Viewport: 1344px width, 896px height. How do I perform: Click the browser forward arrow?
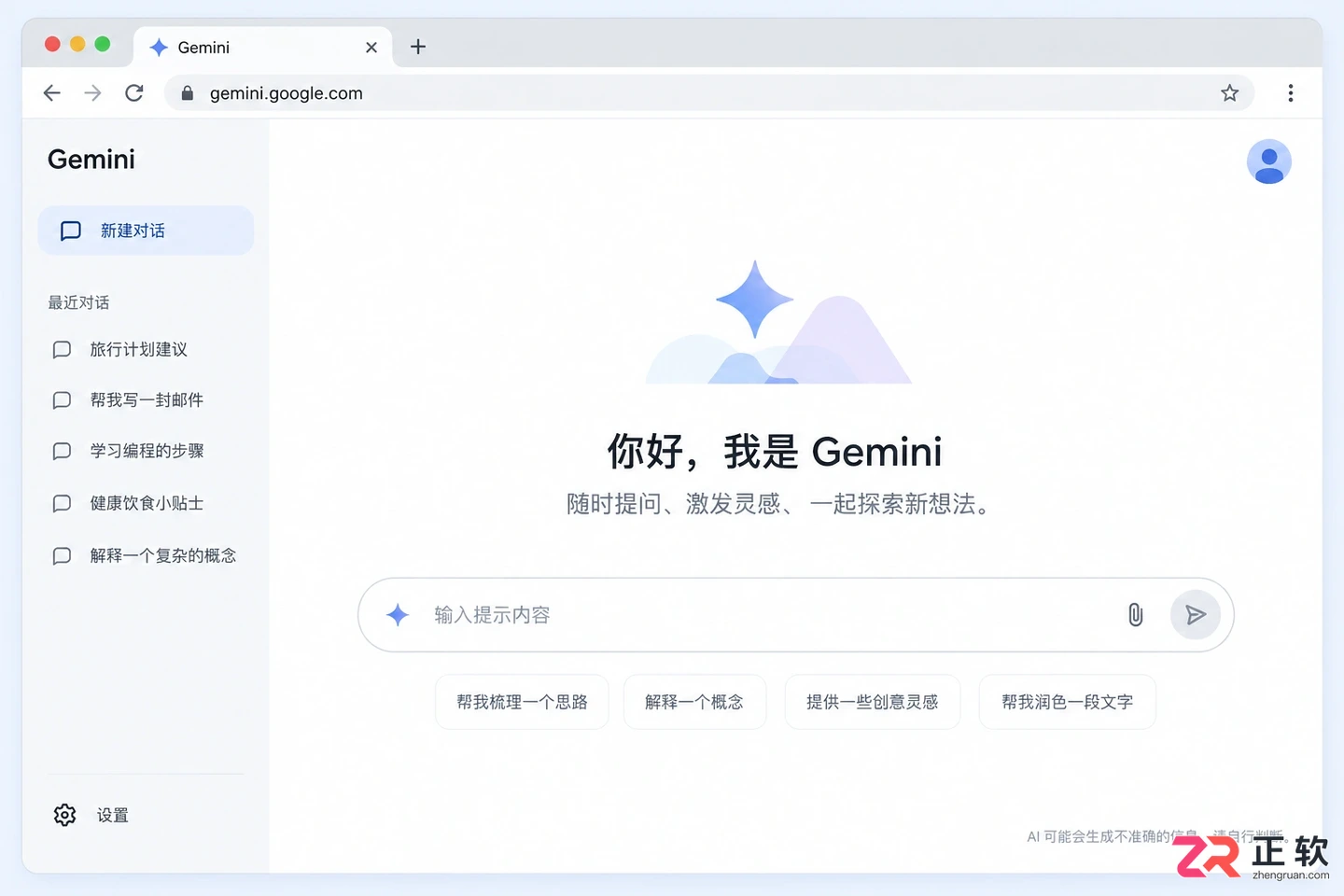92,92
